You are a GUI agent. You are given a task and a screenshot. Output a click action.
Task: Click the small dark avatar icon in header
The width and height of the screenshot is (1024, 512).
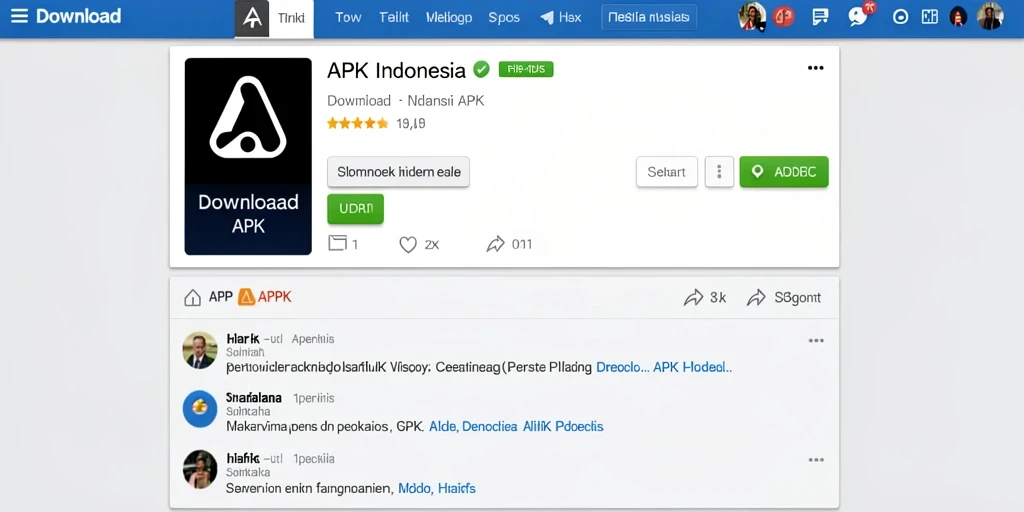point(958,17)
